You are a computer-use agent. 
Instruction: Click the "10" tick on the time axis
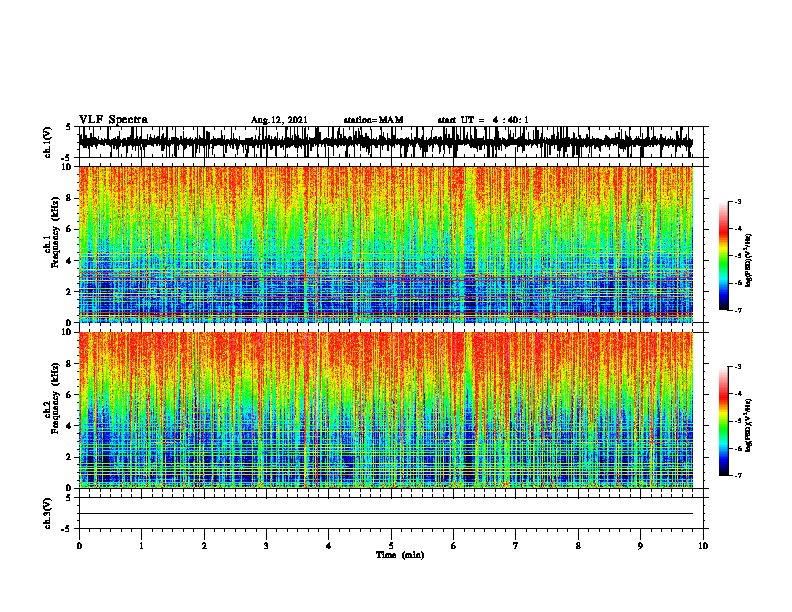pyautogui.click(x=703, y=546)
